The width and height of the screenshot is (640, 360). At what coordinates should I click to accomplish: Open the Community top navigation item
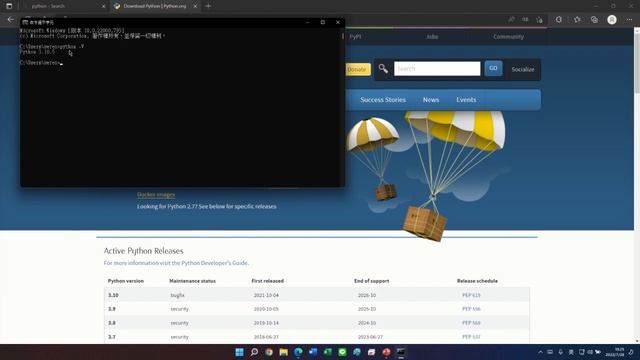coord(508,36)
